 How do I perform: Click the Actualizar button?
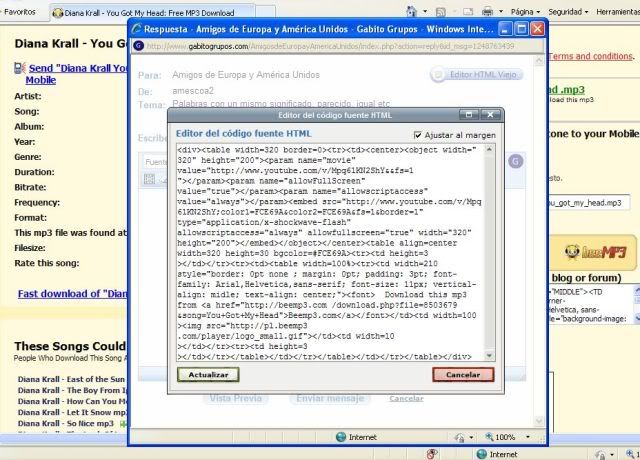tap(209, 374)
